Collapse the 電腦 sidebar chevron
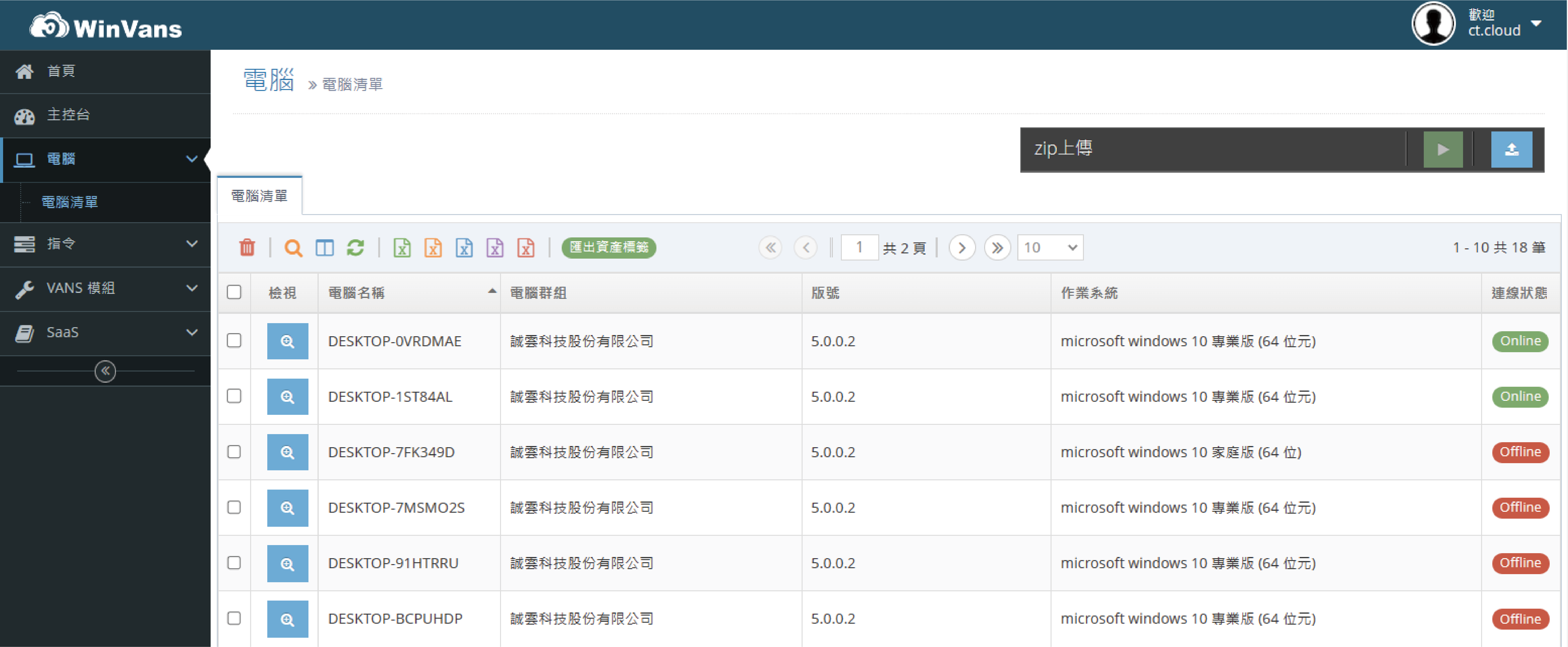 click(x=192, y=160)
